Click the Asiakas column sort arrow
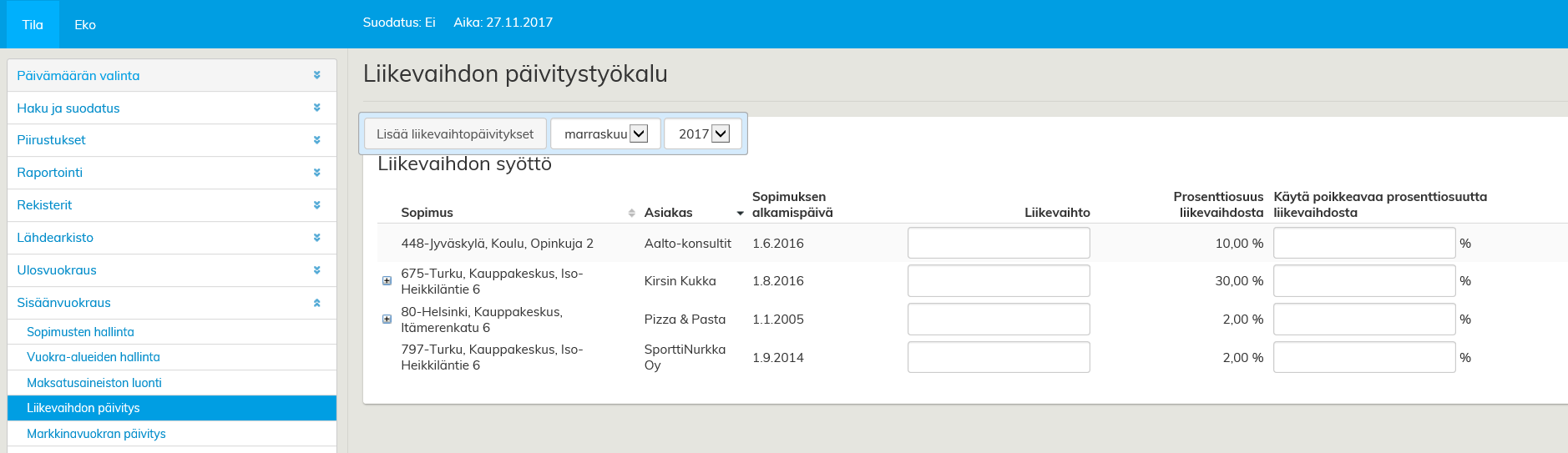The width and height of the screenshot is (1568, 453). (740, 214)
